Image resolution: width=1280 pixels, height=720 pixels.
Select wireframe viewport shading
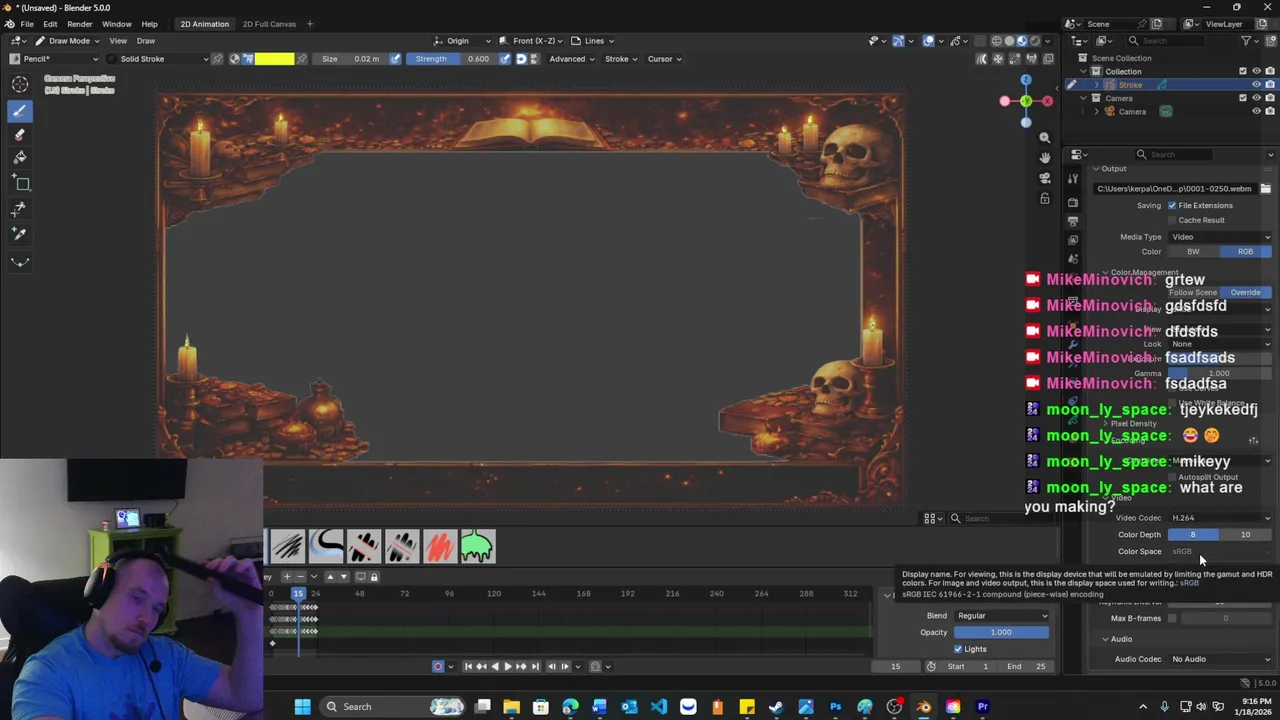[997, 41]
